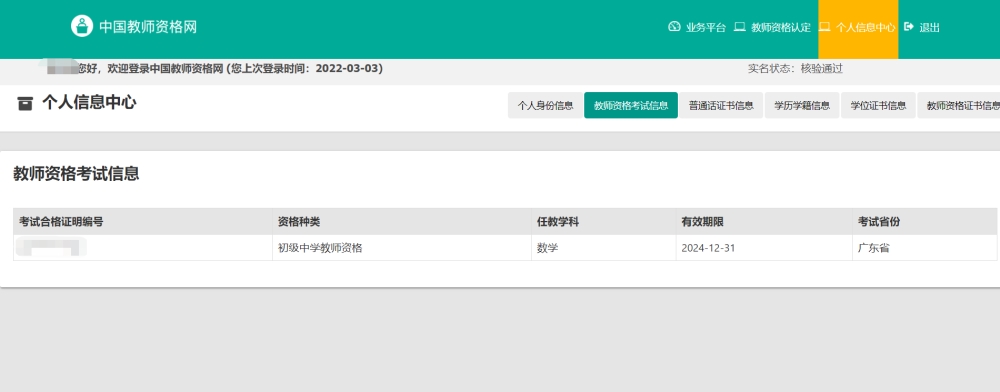Click the 业务平台 dashboard icon
This screenshot has width=1000, height=392.
(674, 27)
